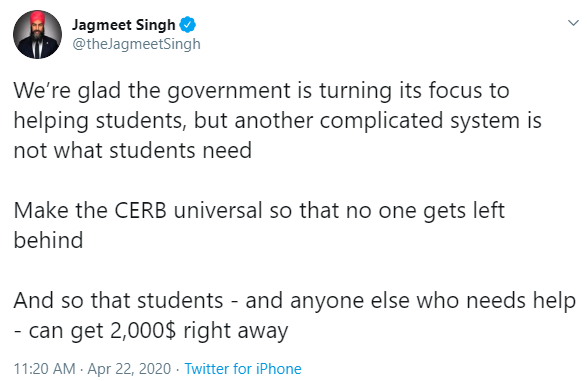This screenshot has width=587, height=381.
Task: Click the line not what students need
Action: [133, 150]
